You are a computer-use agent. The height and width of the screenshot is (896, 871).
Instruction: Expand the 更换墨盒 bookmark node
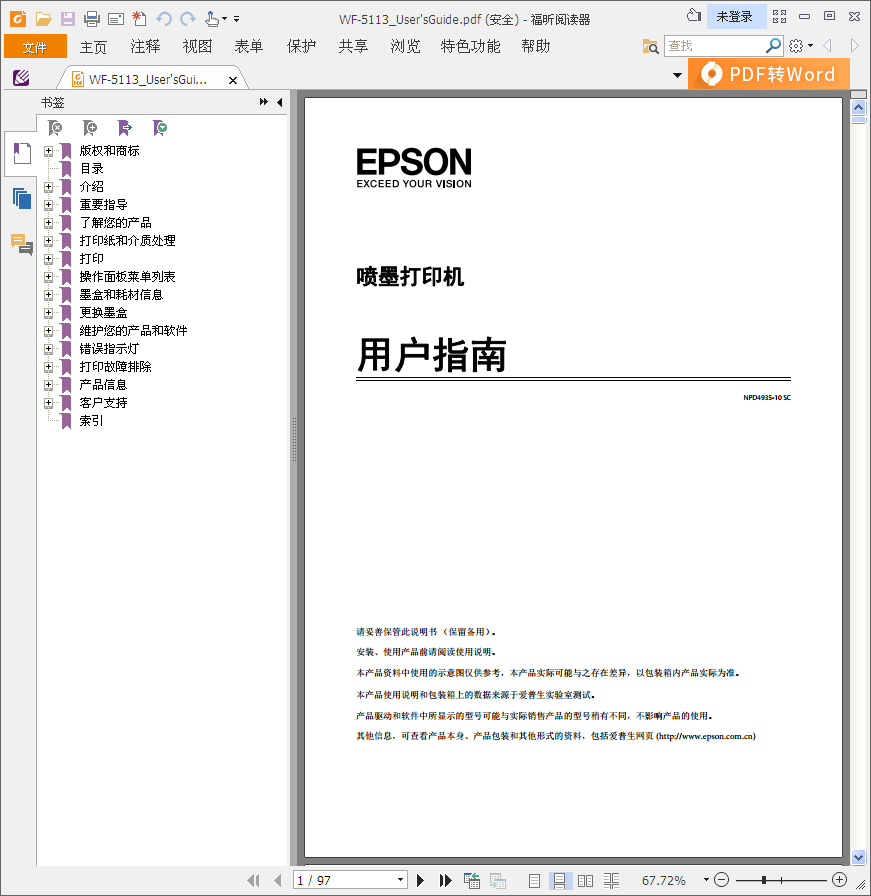pyautogui.click(x=49, y=313)
